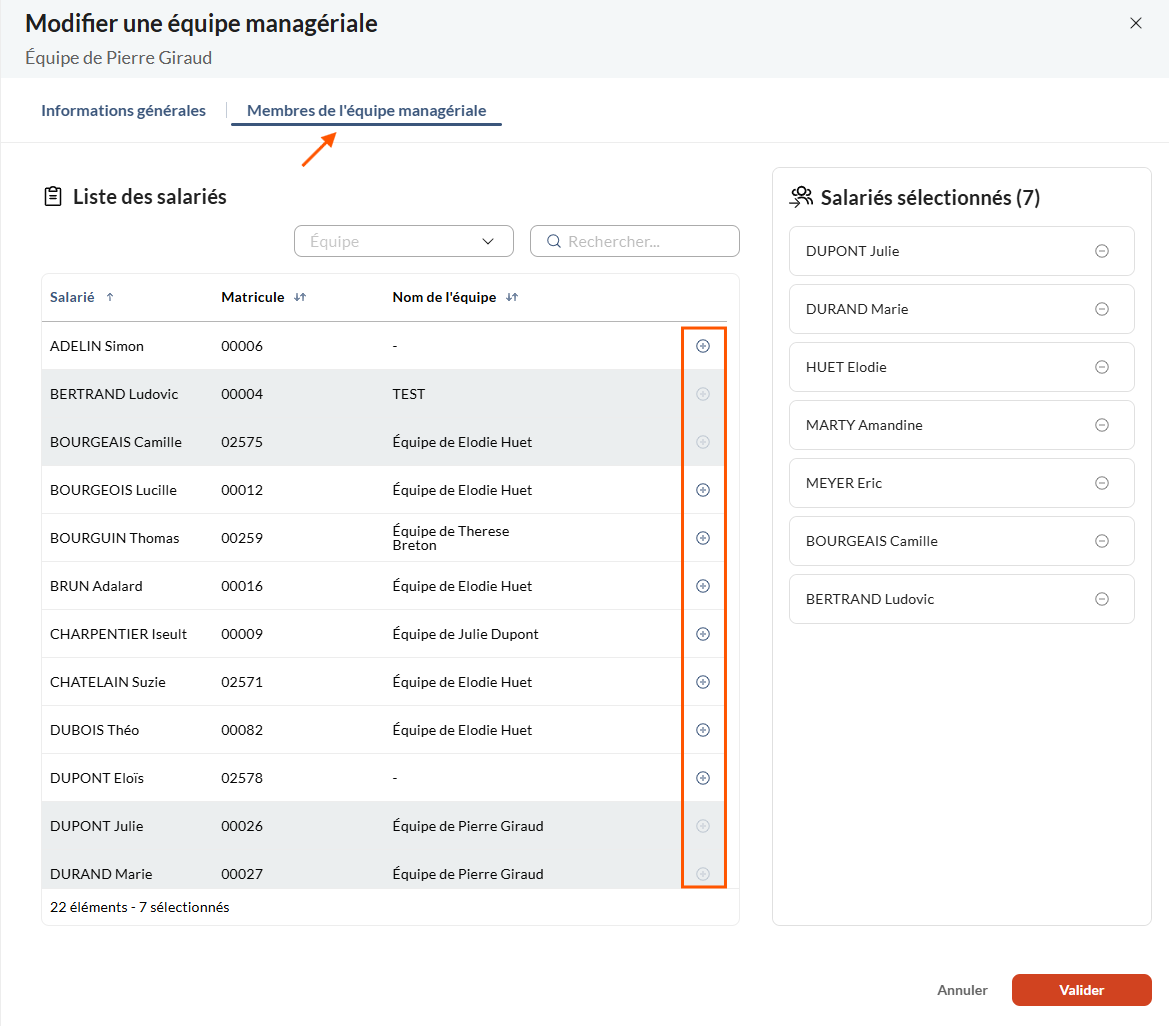Image resolution: width=1169 pixels, height=1026 pixels.
Task: Click Équipe de Therese Breton cell
Action: click(451, 538)
